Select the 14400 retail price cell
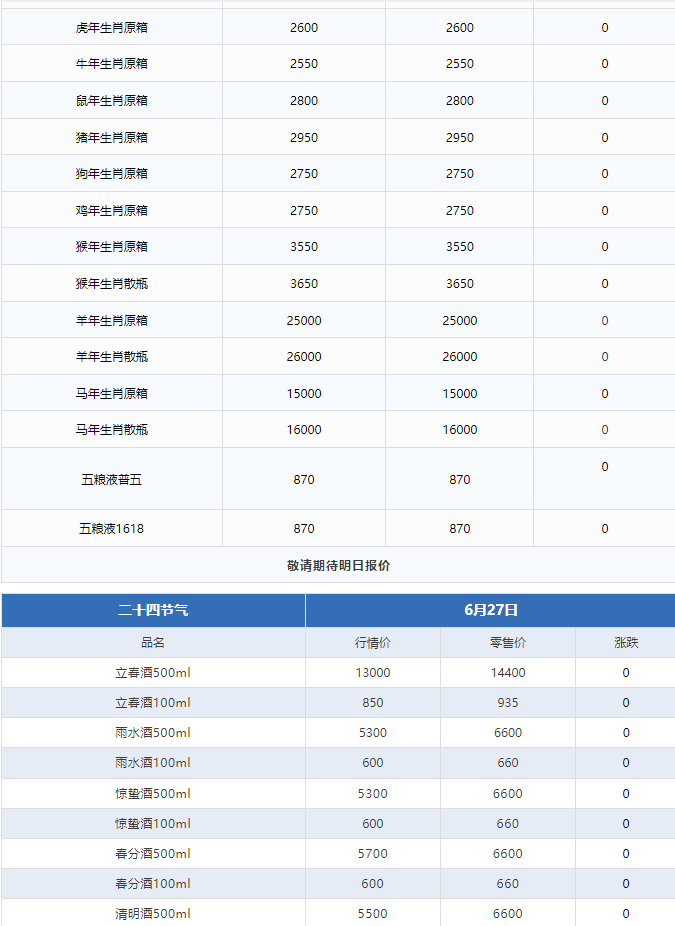Screen dimensions: 675x926 [x=508, y=673]
